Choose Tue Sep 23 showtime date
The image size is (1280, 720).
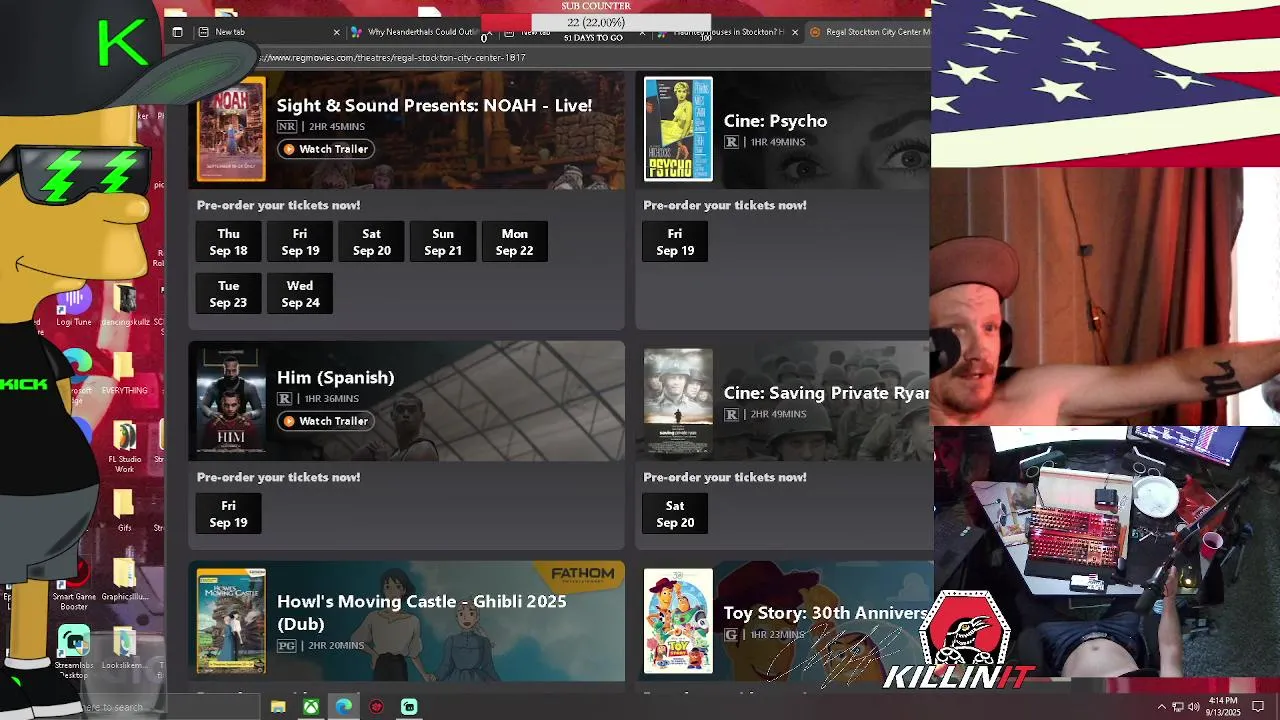pyautogui.click(x=228, y=294)
